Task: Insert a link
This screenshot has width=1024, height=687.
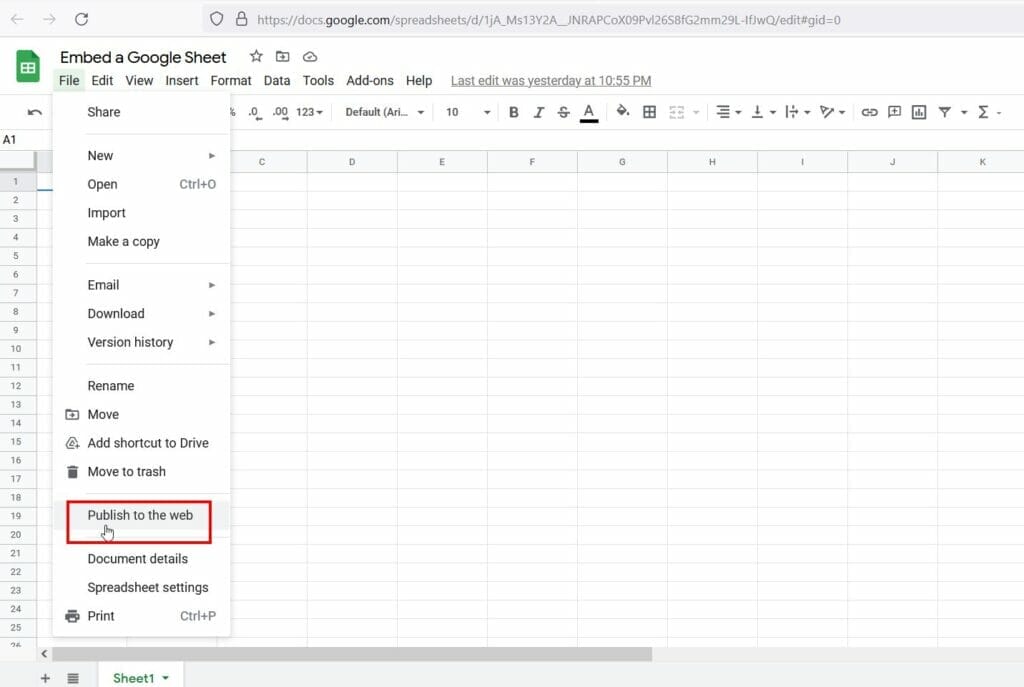Action: 869,112
